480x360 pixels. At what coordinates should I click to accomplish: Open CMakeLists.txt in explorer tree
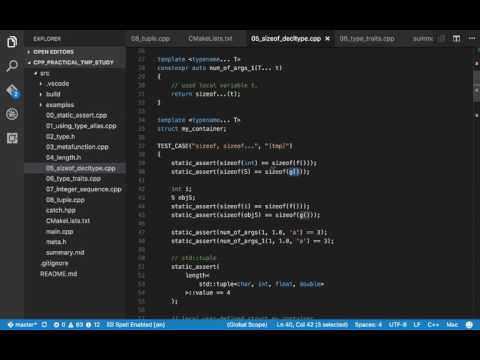click(68, 221)
